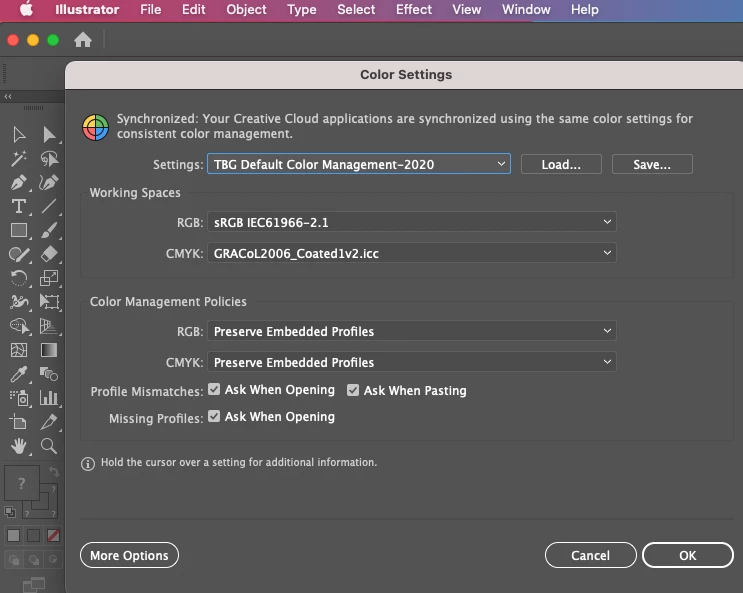Set paint to None (red slash)
Viewport: 743px width, 593px height.
53,536
